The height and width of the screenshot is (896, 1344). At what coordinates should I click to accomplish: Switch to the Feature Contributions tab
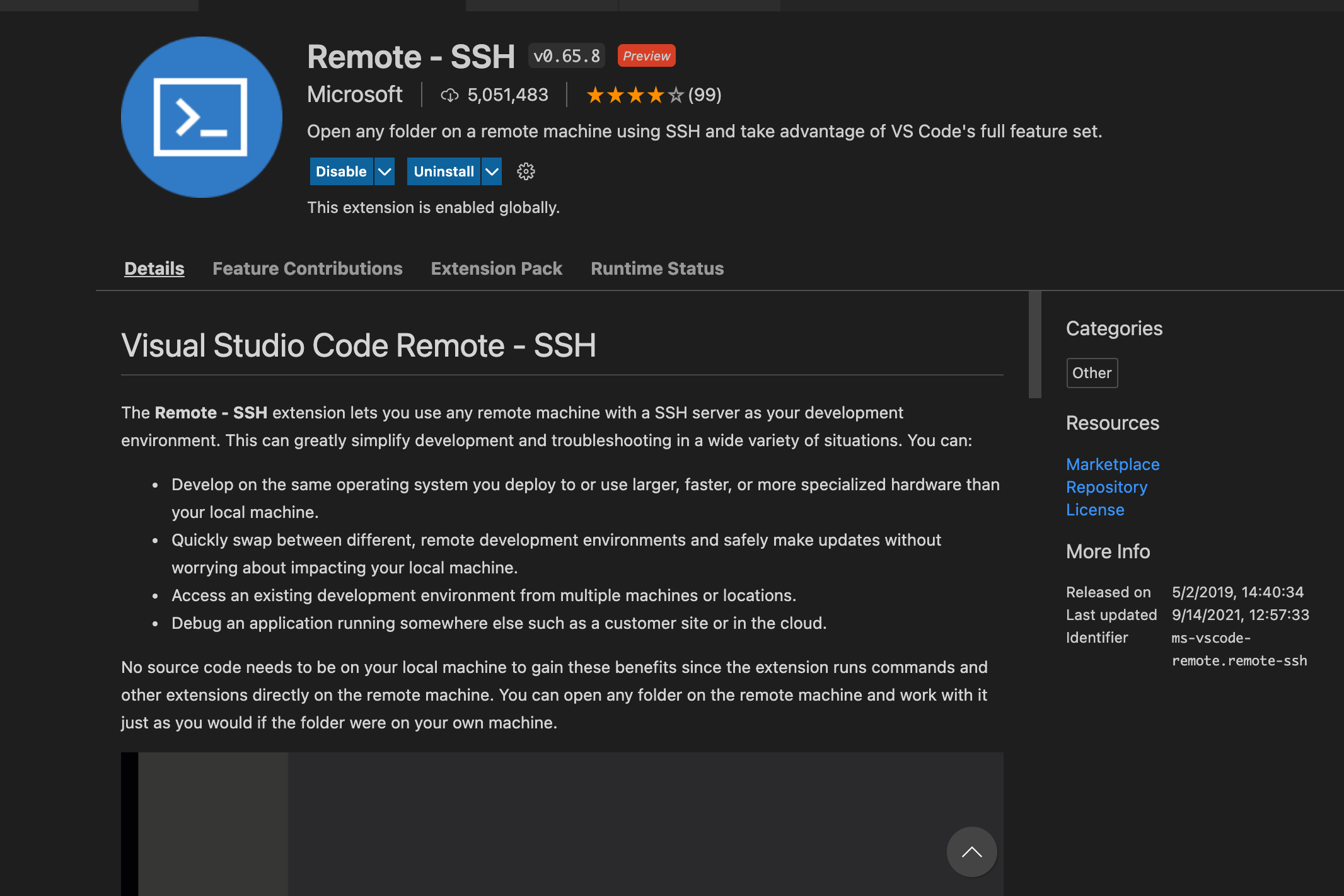[308, 268]
